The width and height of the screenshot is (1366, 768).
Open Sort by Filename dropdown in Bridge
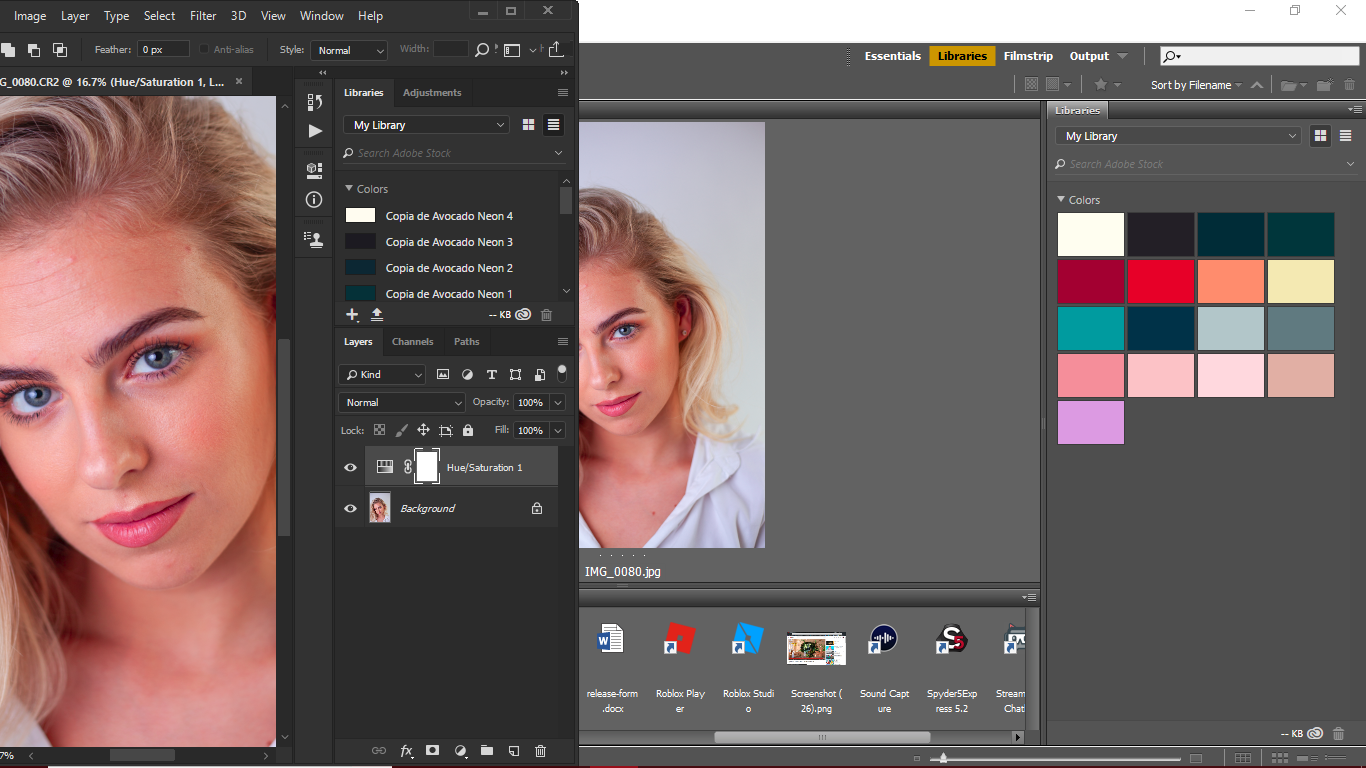(1196, 85)
